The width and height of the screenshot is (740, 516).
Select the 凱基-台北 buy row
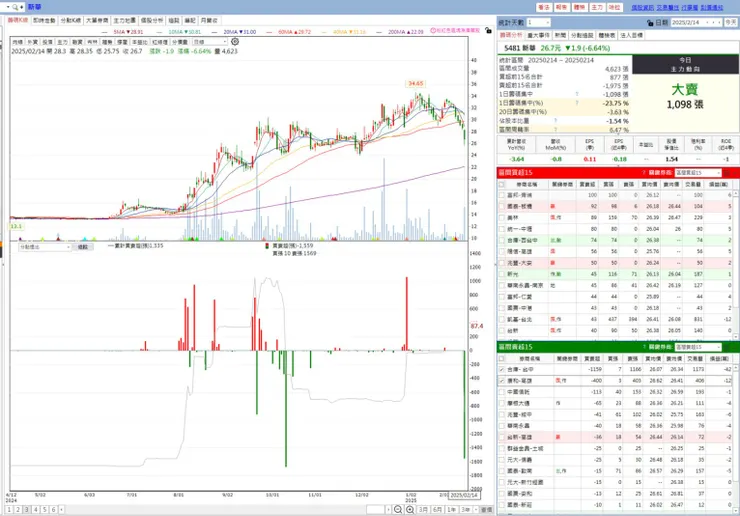click(615, 319)
